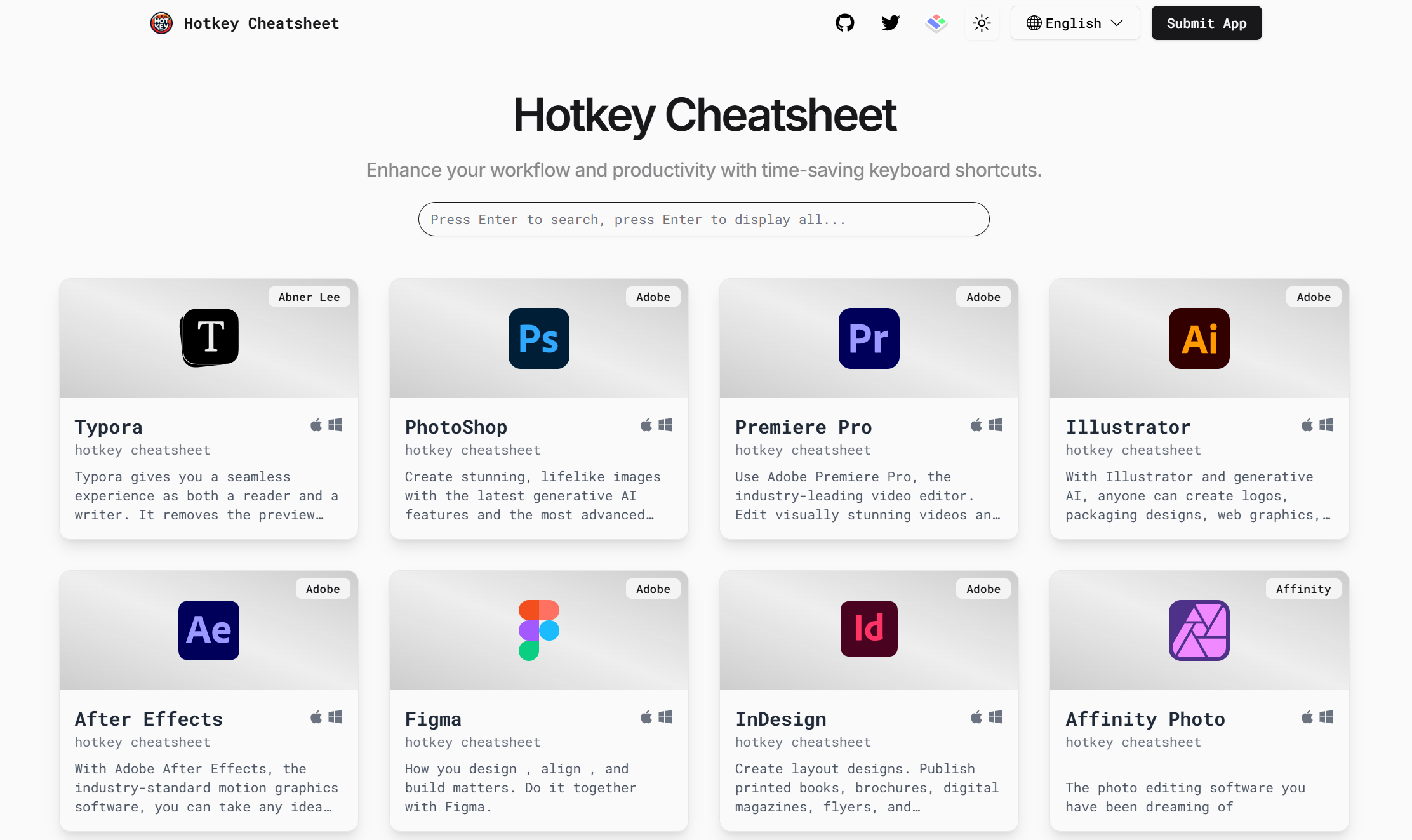This screenshot has width=1412, height=840.
Task: Focus the hotkey search input field
Action: point(703,219)
